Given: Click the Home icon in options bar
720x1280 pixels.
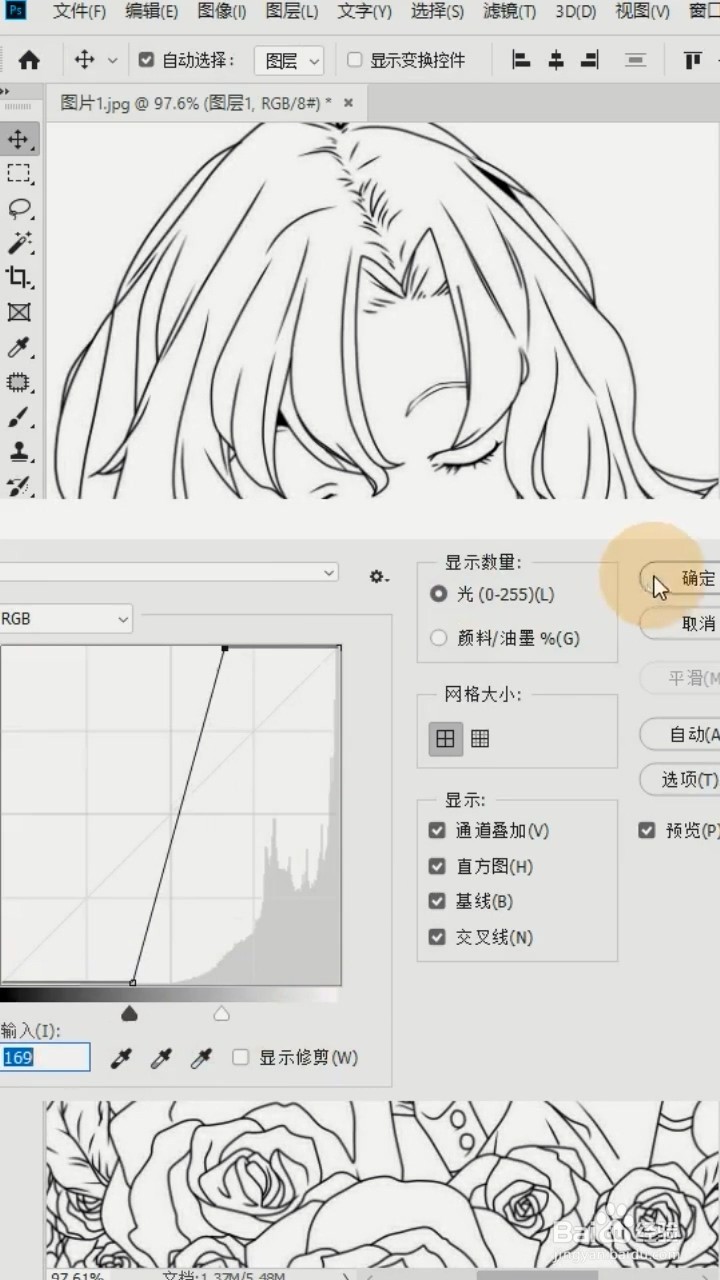Looking at the screenshot, I should click(x=29, y=60).
